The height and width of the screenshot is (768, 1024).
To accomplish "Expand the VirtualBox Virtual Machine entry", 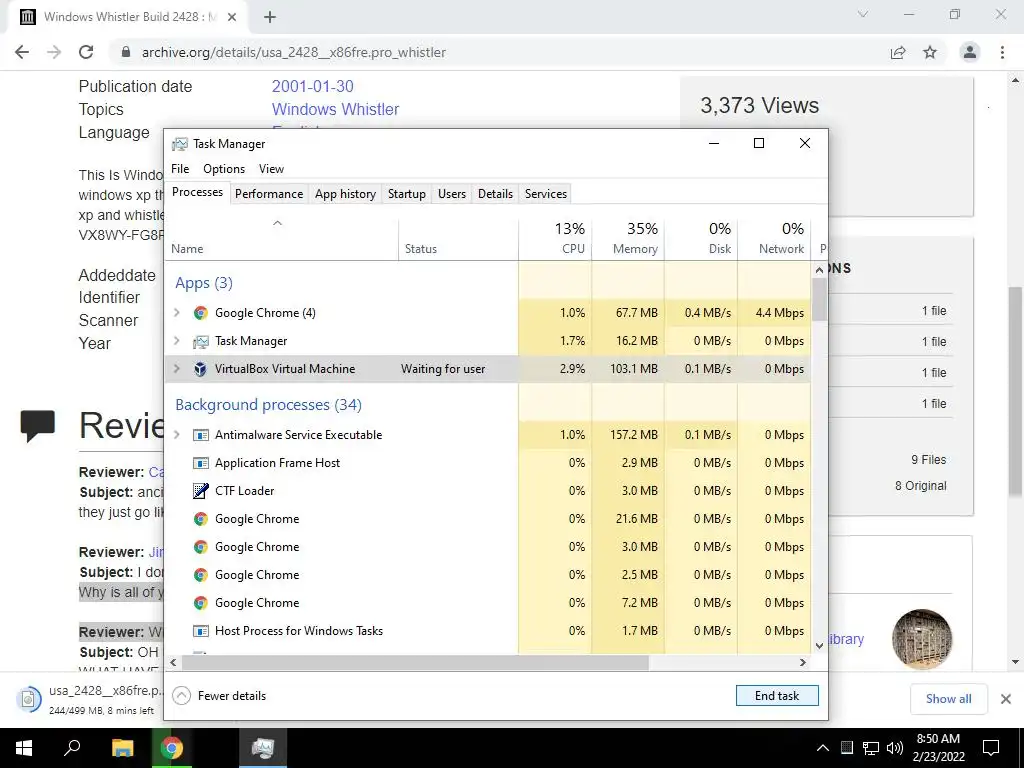I will (176, 369).
